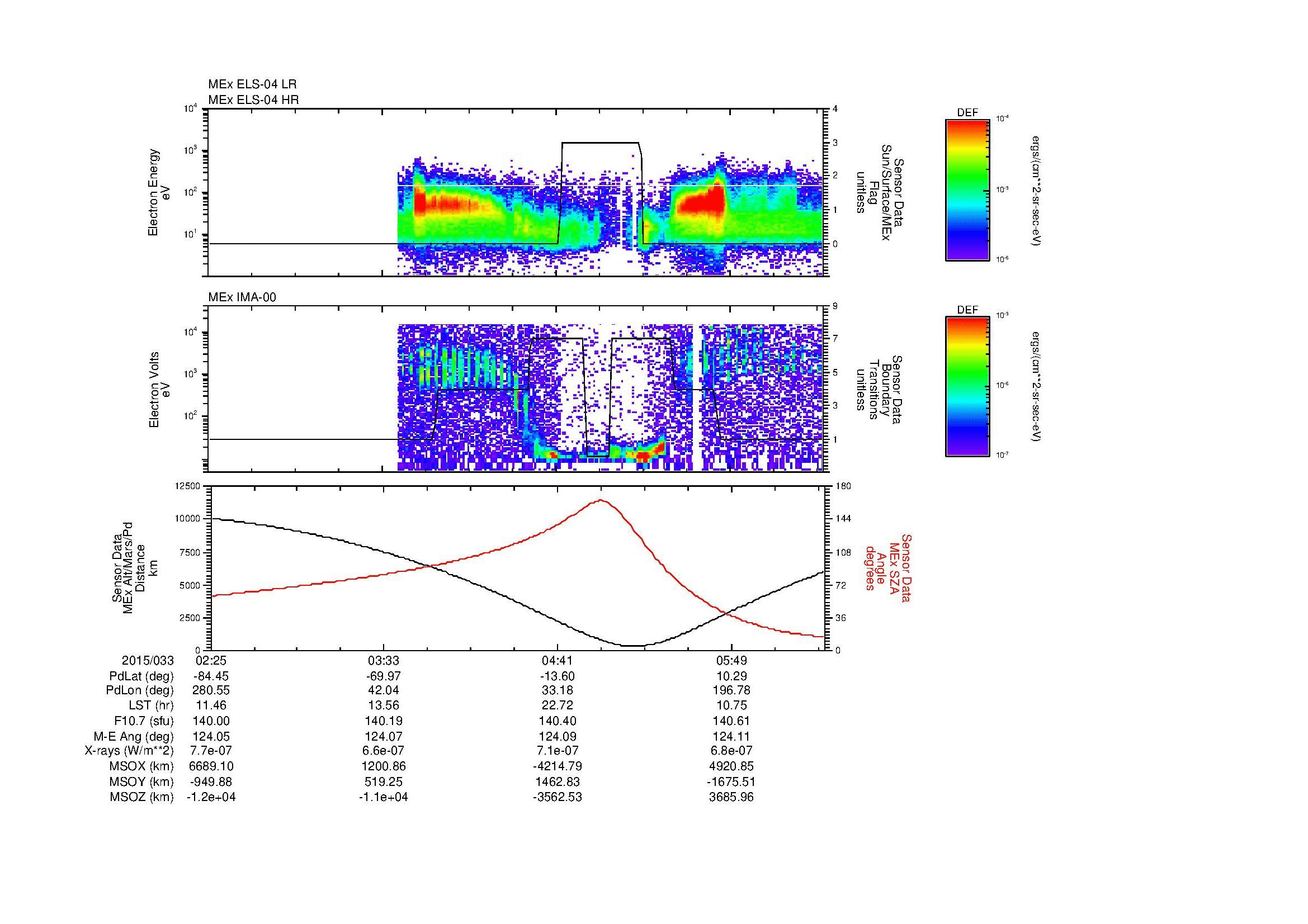Select the PdLat (deg) row label
The height and width of the screenshot is (924, 1308).
[x=141, y=676]
